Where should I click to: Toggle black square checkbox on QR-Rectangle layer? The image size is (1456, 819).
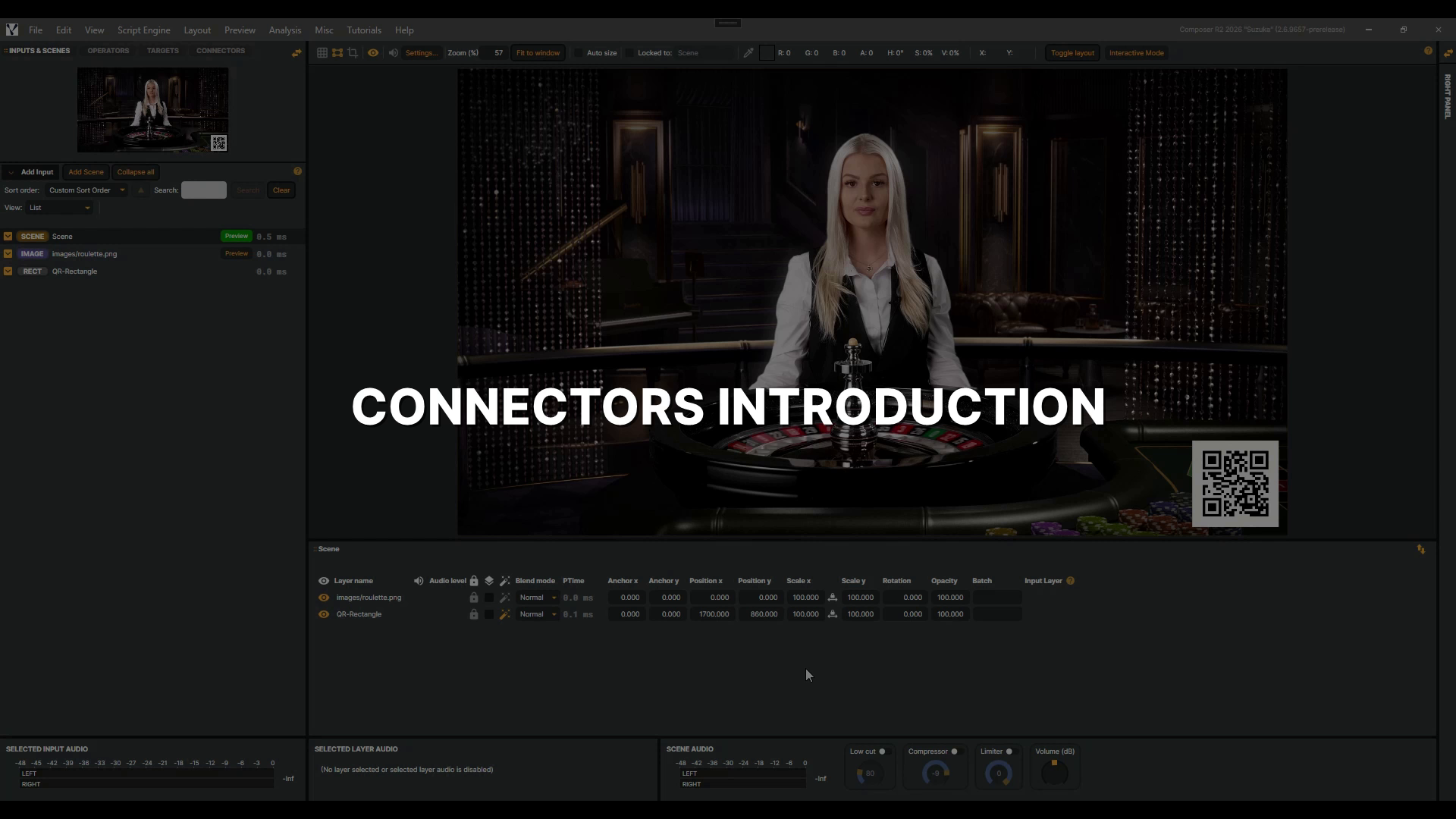point(489,614)
